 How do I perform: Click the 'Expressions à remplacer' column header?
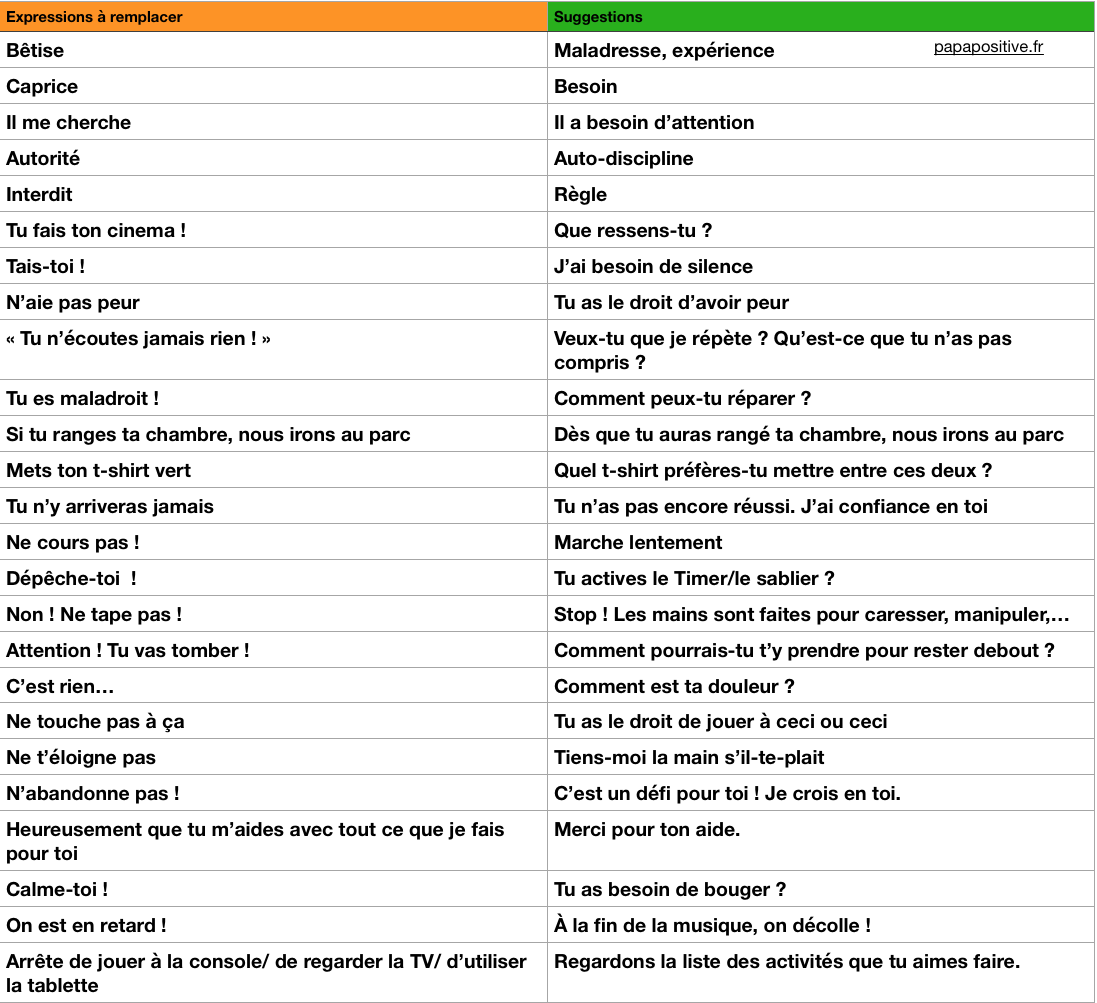pos(94,17)
